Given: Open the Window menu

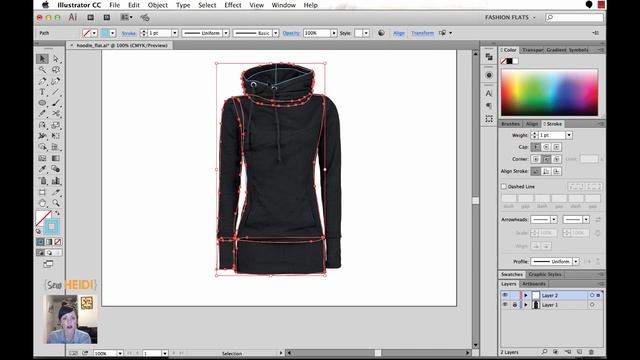Looking at the screenshot, I should pos(283,5).
